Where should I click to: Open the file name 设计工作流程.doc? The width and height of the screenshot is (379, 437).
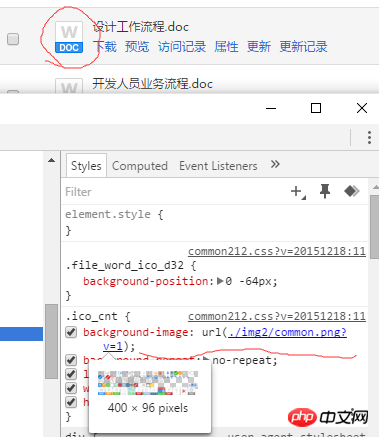click(141, 27)
